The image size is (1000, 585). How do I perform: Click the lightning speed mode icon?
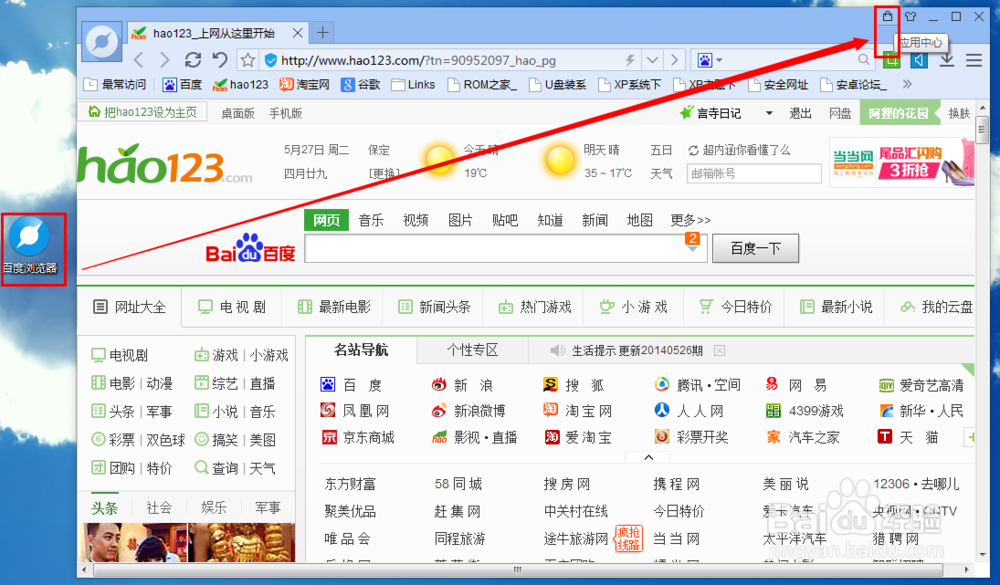(630, 60)
